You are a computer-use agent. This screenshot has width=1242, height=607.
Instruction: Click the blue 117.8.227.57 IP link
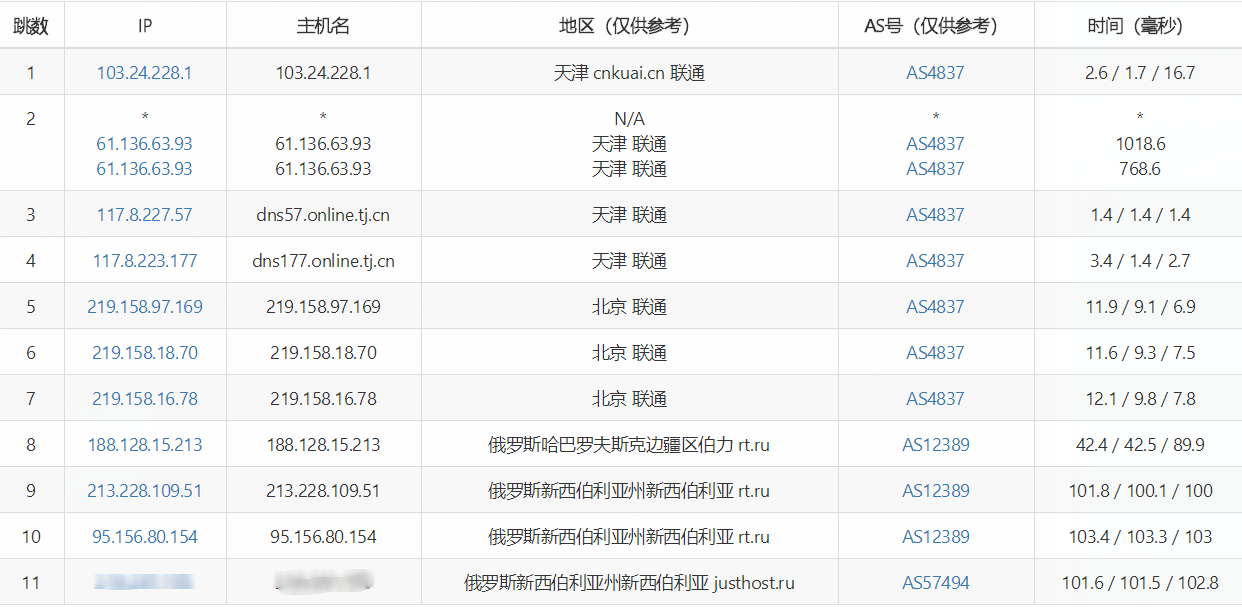coord(144,215)
